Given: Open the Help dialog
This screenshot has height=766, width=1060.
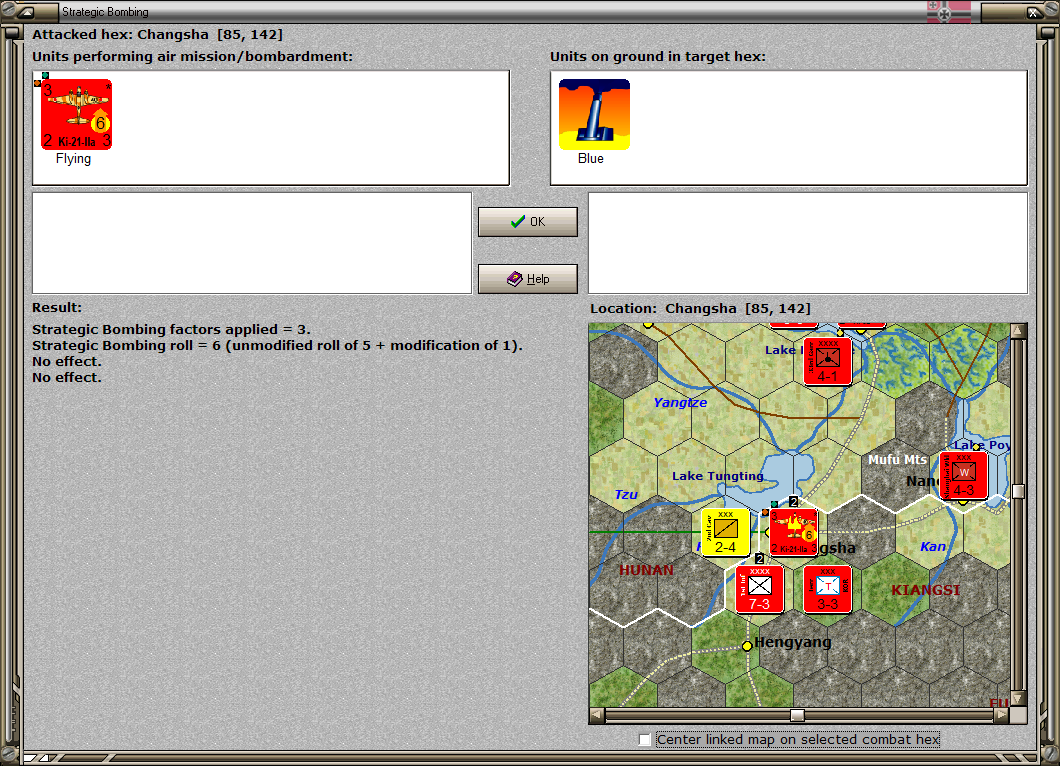Looking at the screenshot, I should tap(527, 278).
